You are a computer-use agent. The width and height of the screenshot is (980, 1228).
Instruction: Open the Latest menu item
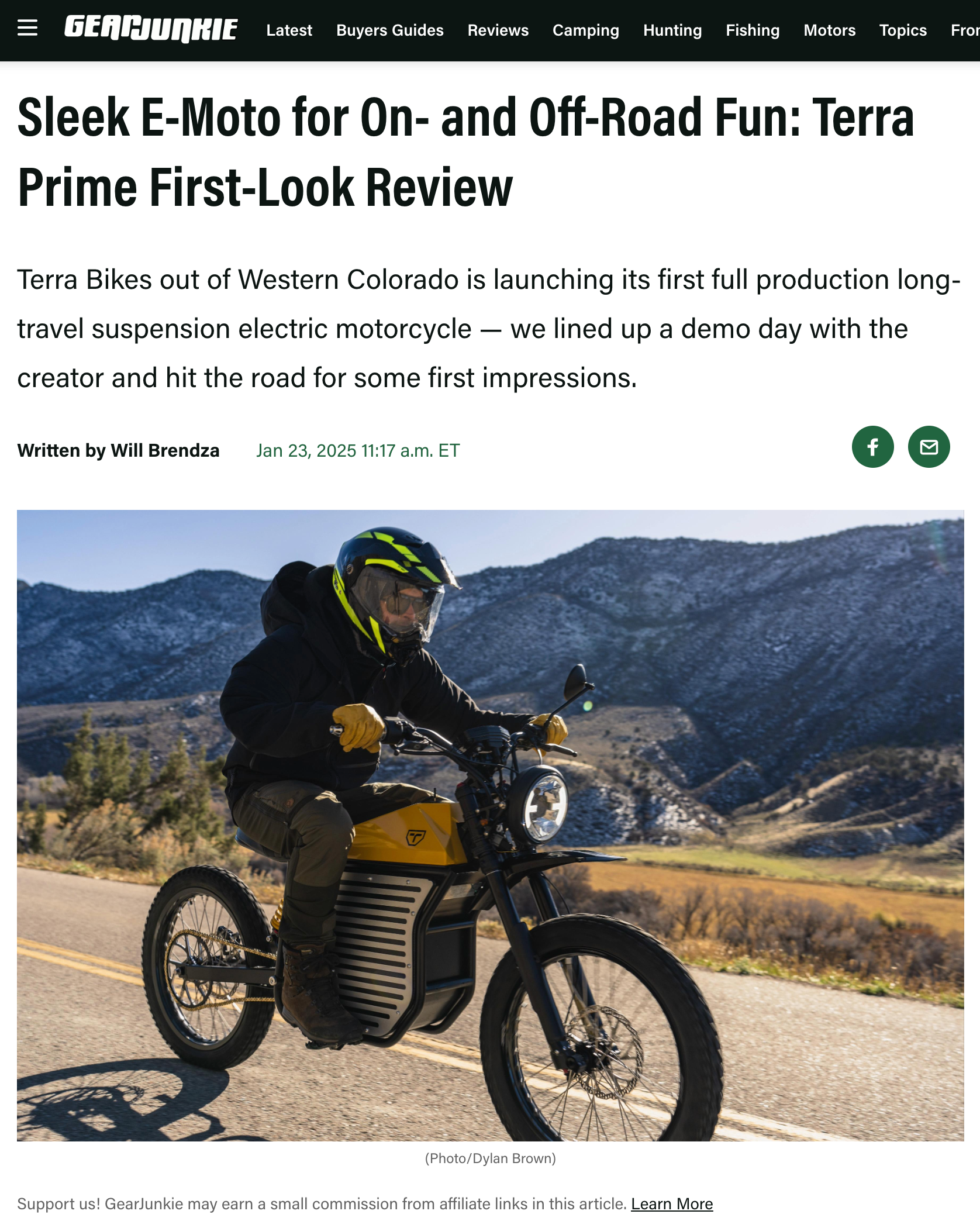289,30
